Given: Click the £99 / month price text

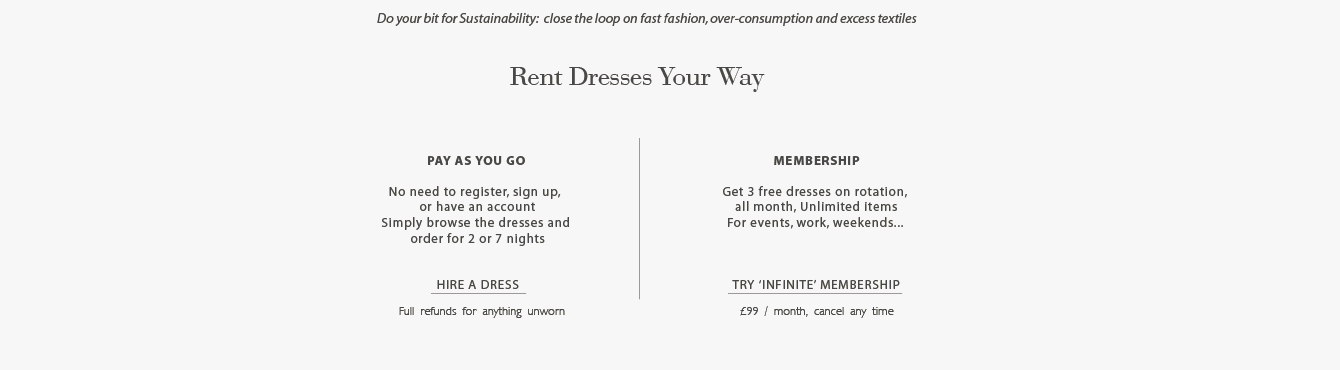Looking at the screenshot, I should [x=773, y=312].
